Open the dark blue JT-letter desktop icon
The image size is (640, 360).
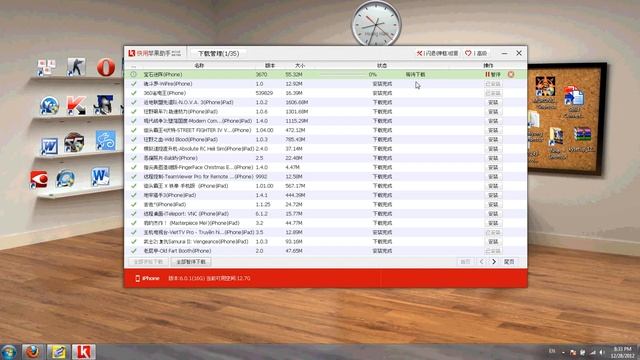pyautogui.click(x=104, y=104)
